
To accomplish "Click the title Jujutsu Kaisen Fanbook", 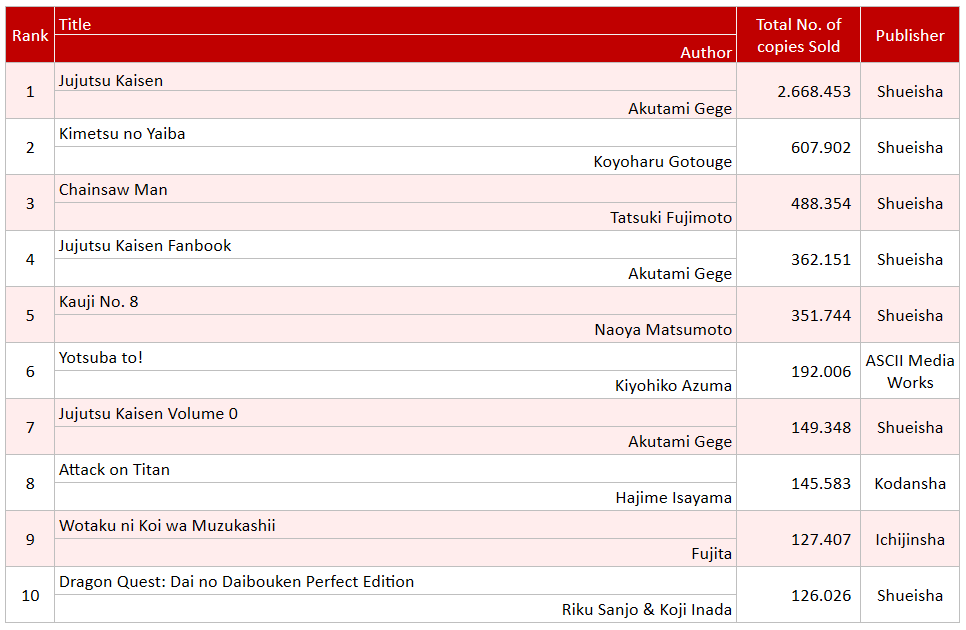I will coord(145,246).
